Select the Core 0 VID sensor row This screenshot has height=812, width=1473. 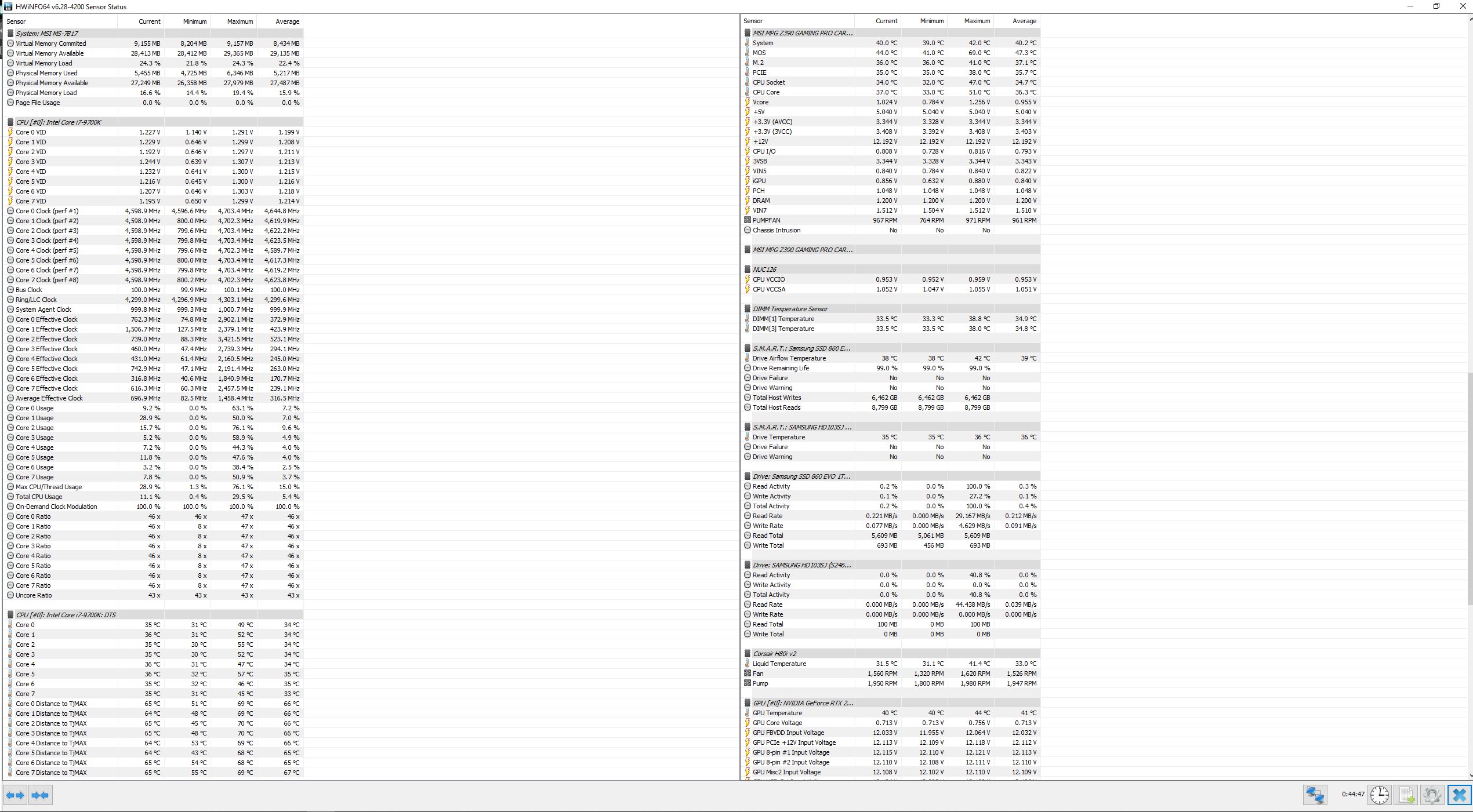31,132
